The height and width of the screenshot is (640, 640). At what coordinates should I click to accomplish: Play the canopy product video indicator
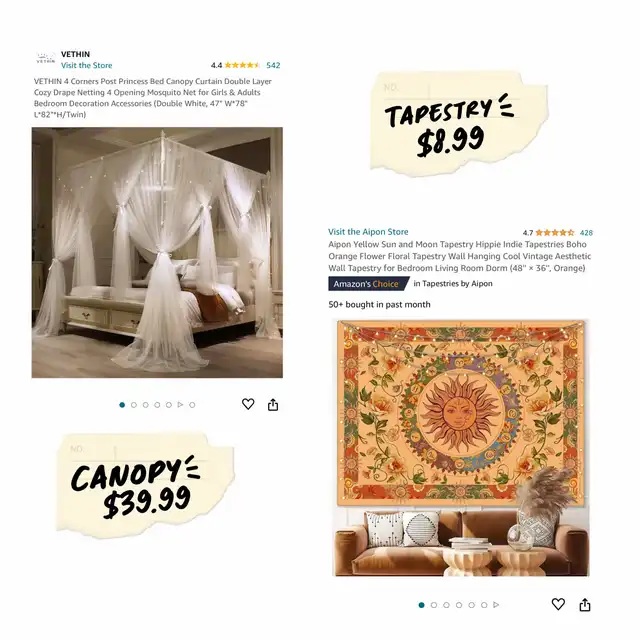click(x=180, y=404)
